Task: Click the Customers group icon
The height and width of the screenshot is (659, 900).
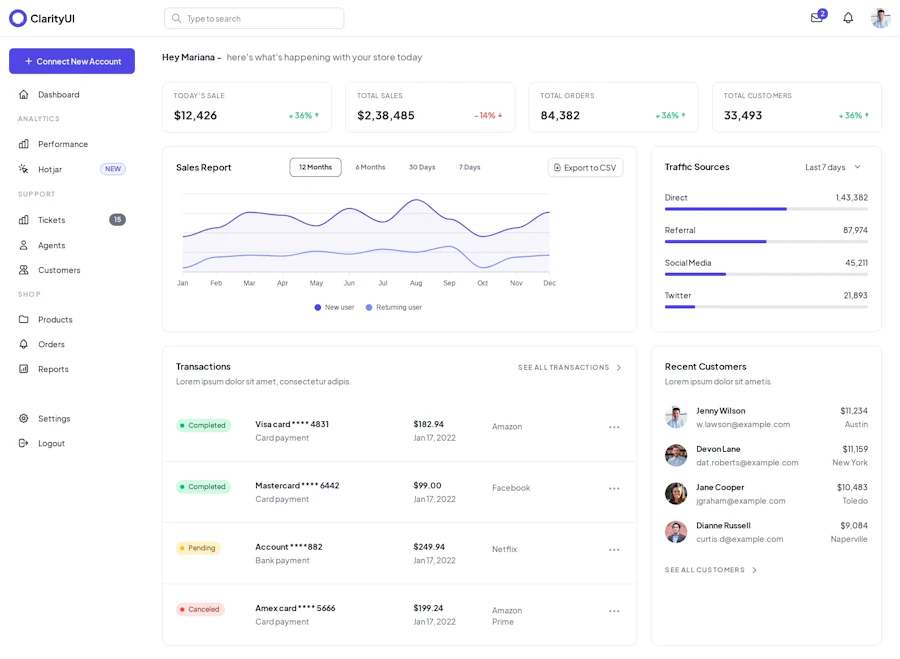Action: pos(24,270)
